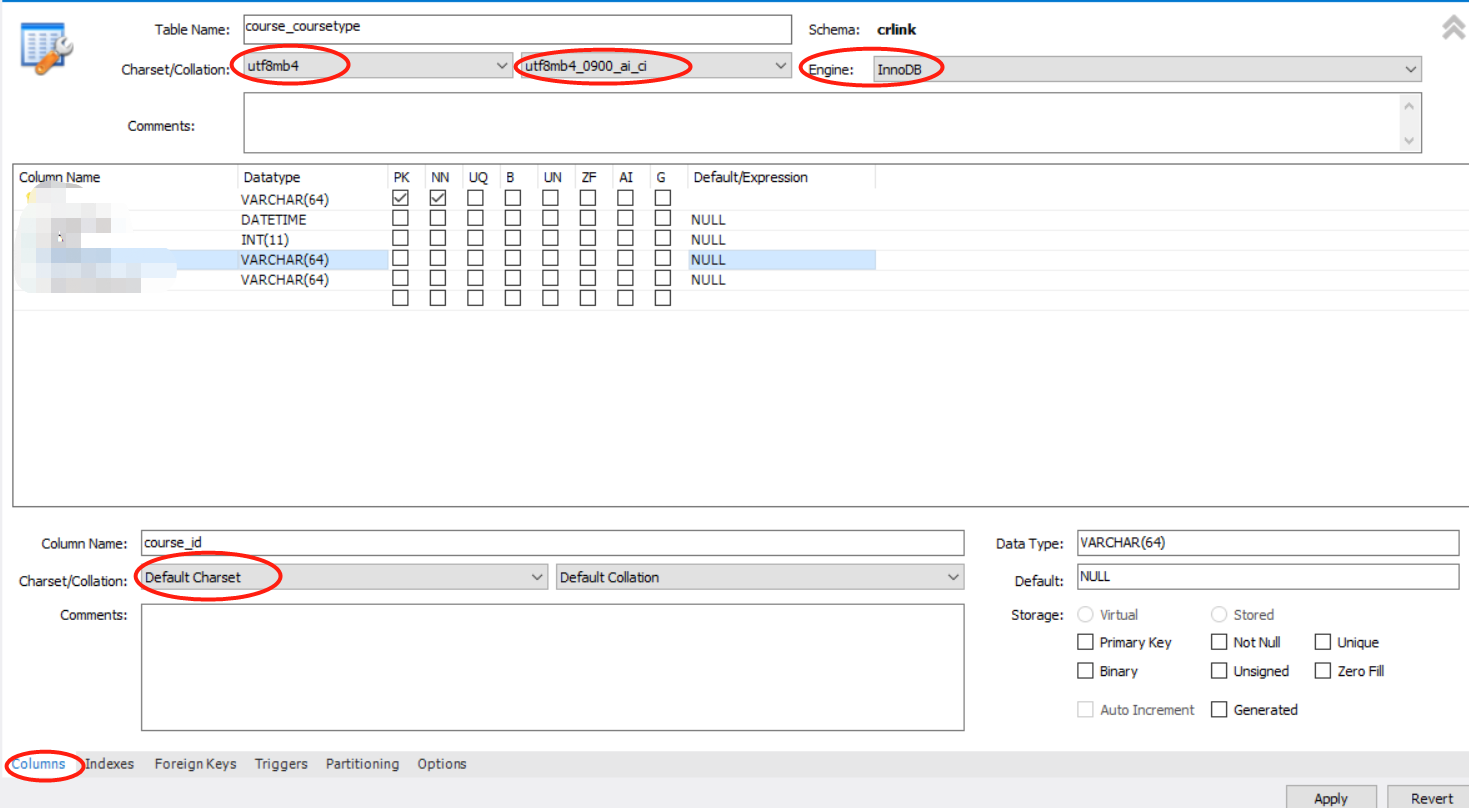Check the Zero Fill option
The width and height of the screenshot is (1469, 808).
point(1322,671)
